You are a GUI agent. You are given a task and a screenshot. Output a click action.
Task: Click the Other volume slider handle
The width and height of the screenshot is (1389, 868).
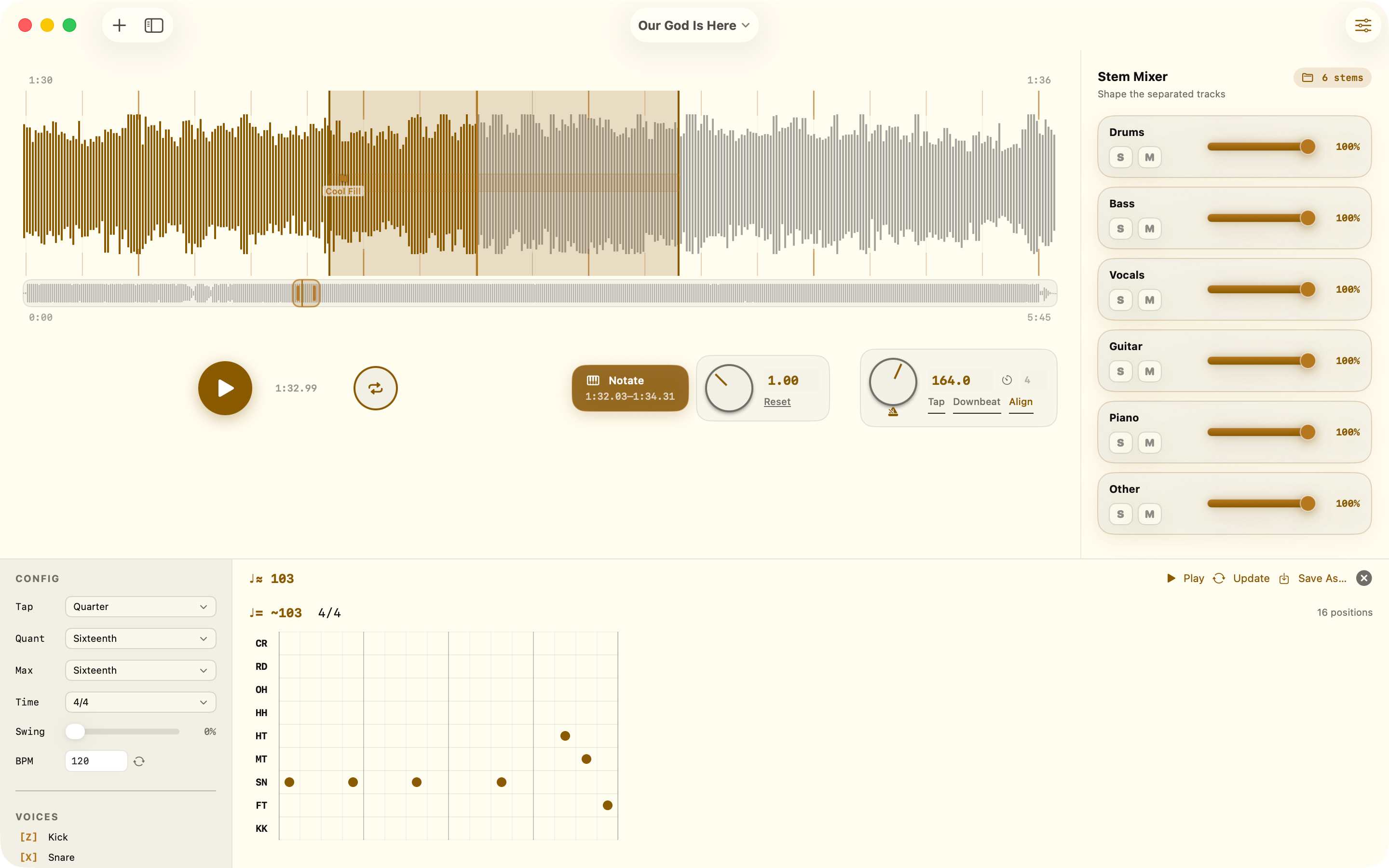1307,503
